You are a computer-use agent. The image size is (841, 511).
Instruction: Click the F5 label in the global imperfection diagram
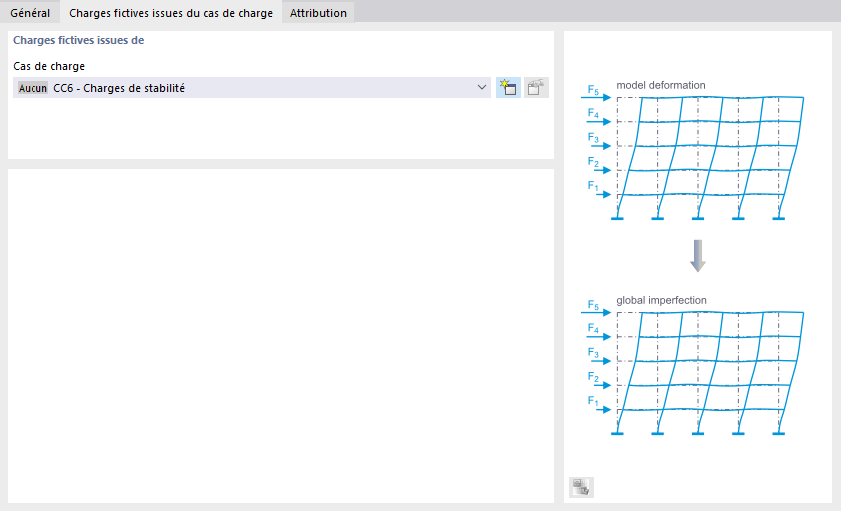coord(593,305)
